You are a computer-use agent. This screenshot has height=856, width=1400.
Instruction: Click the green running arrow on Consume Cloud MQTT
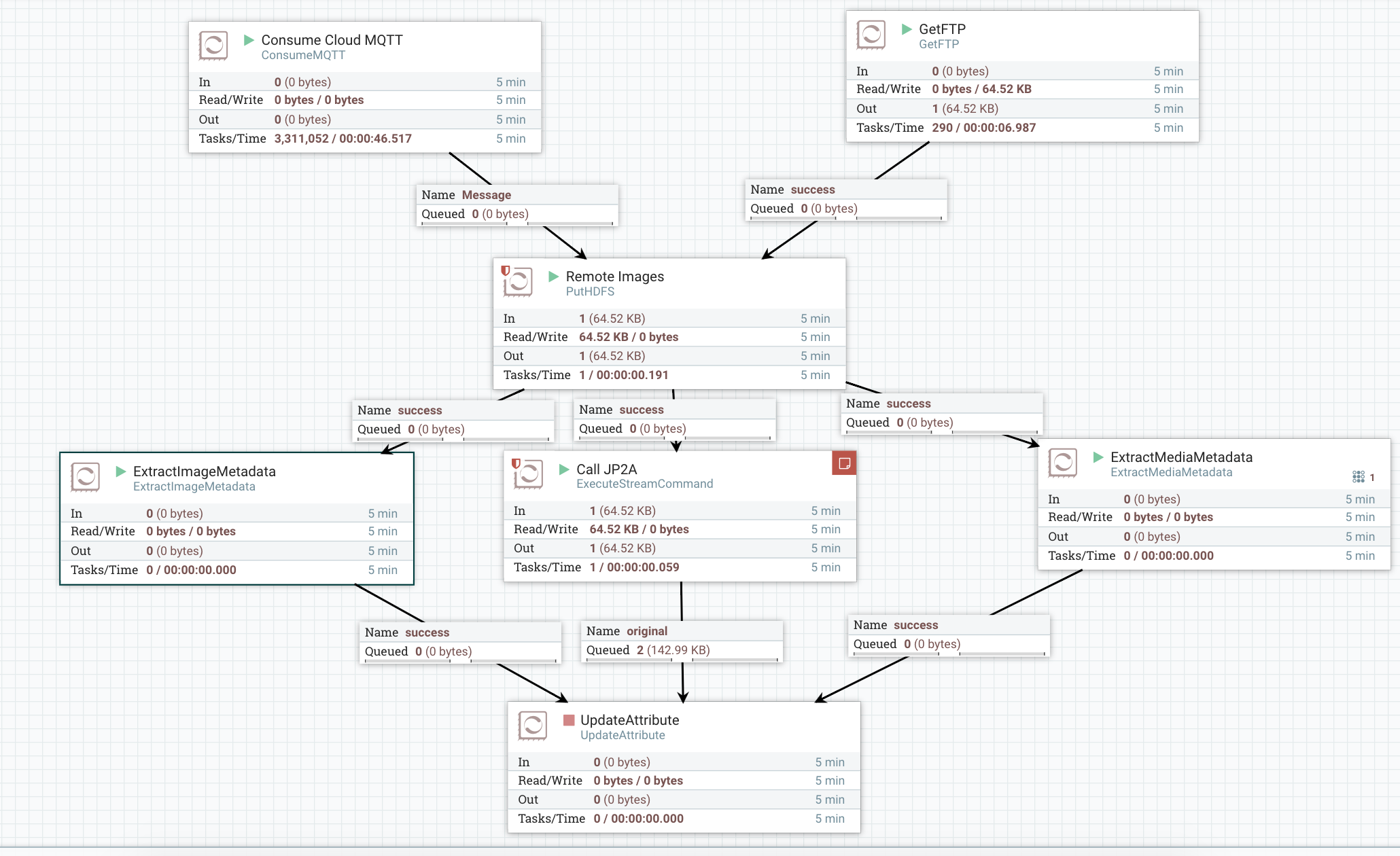click(x=249, y=40)
